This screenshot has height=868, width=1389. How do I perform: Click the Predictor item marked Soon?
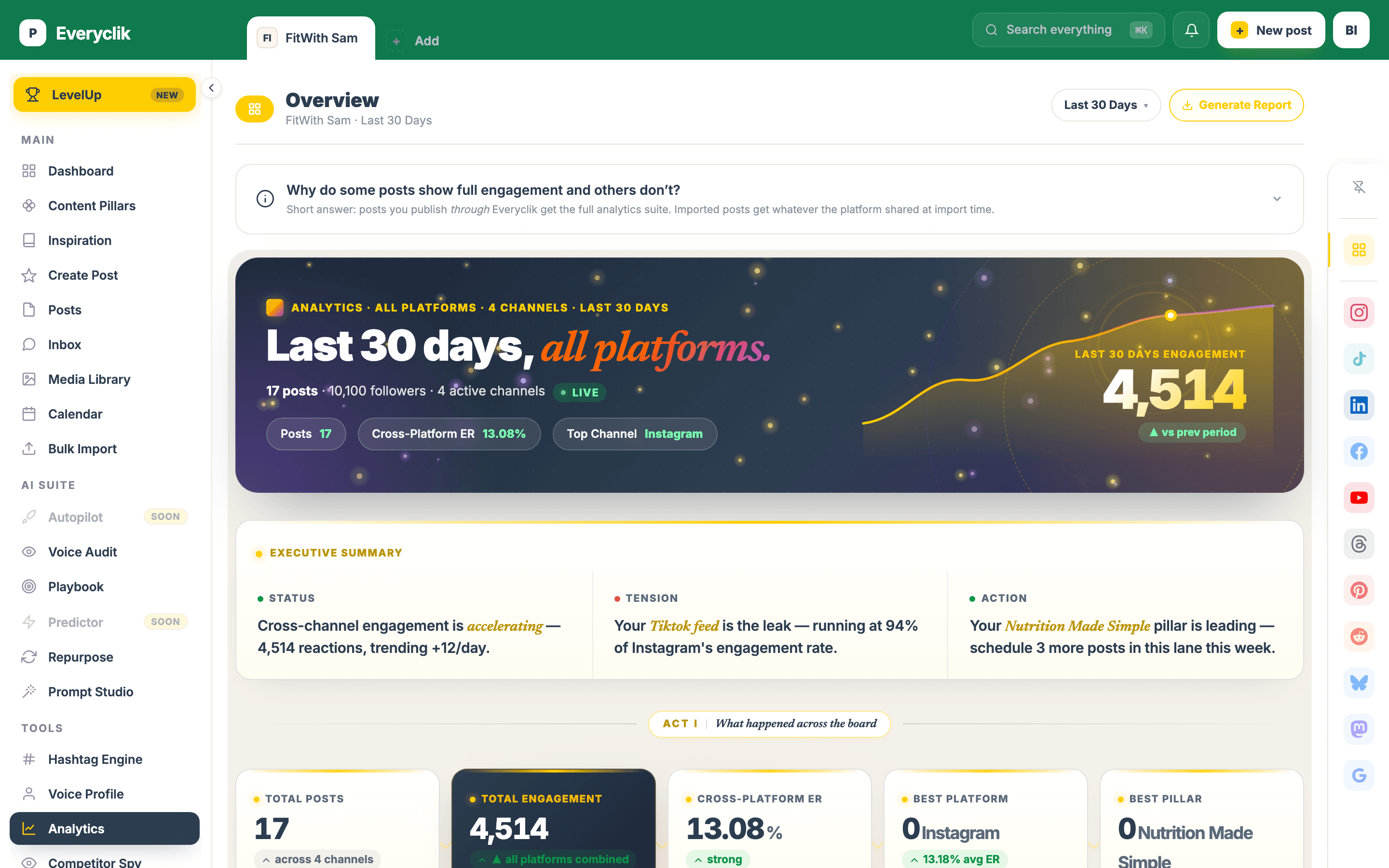105,622
